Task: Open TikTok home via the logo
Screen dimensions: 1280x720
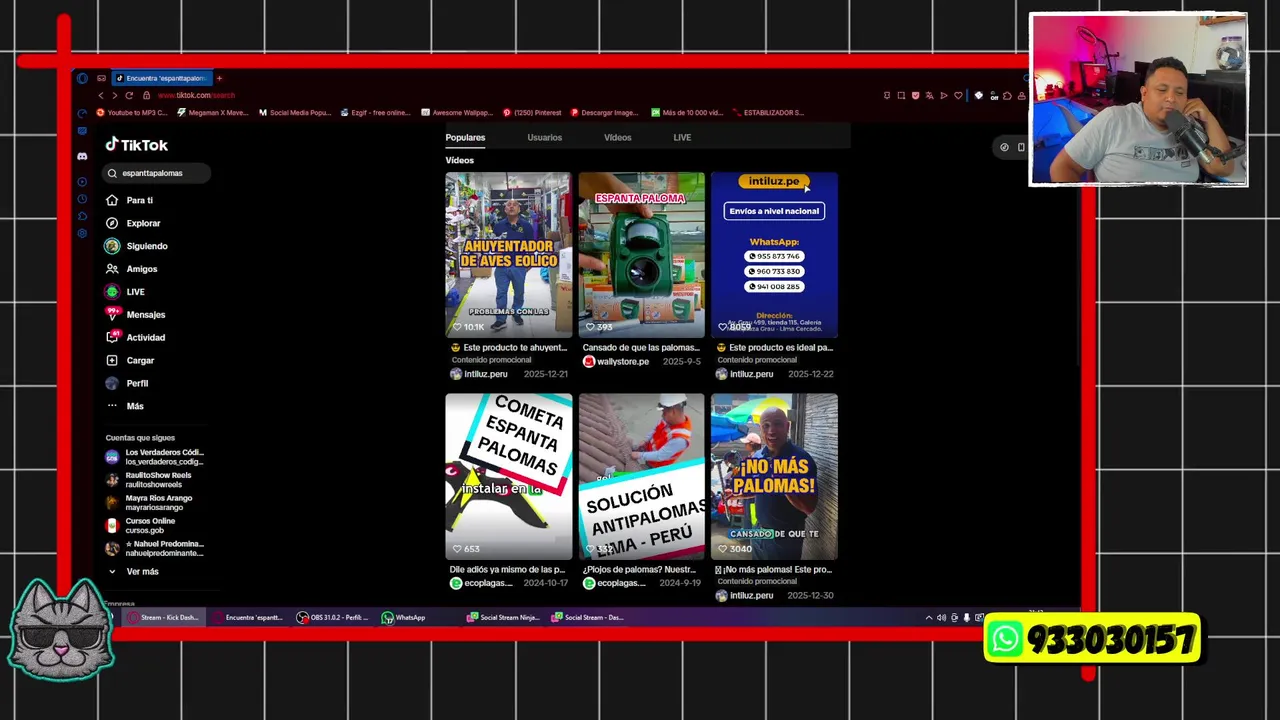Action: click(137, 145)
